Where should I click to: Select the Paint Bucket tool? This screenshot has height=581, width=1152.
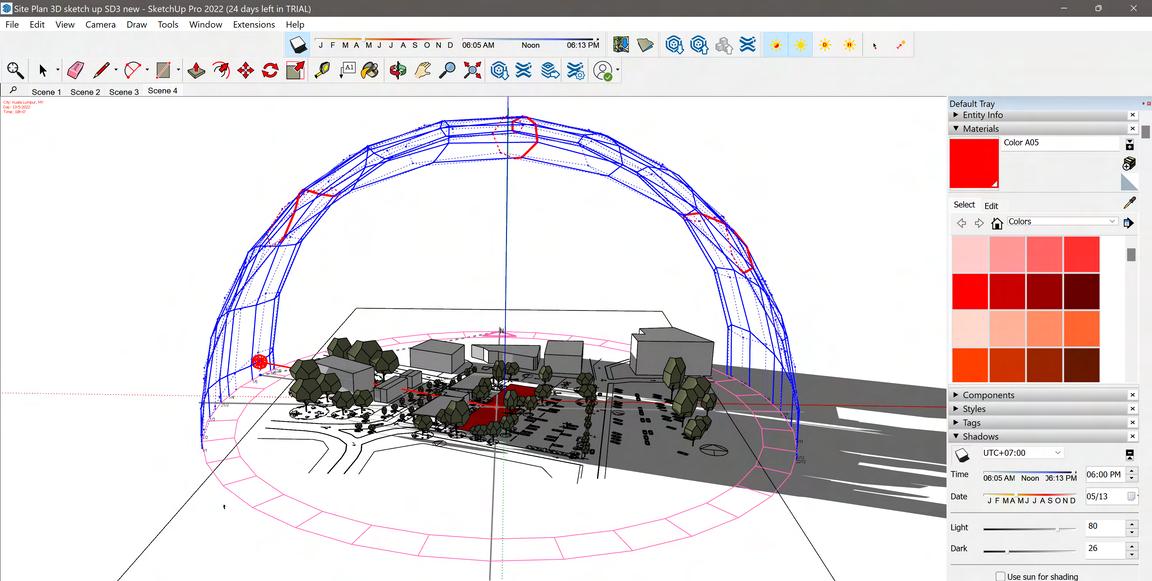point(370,70)
